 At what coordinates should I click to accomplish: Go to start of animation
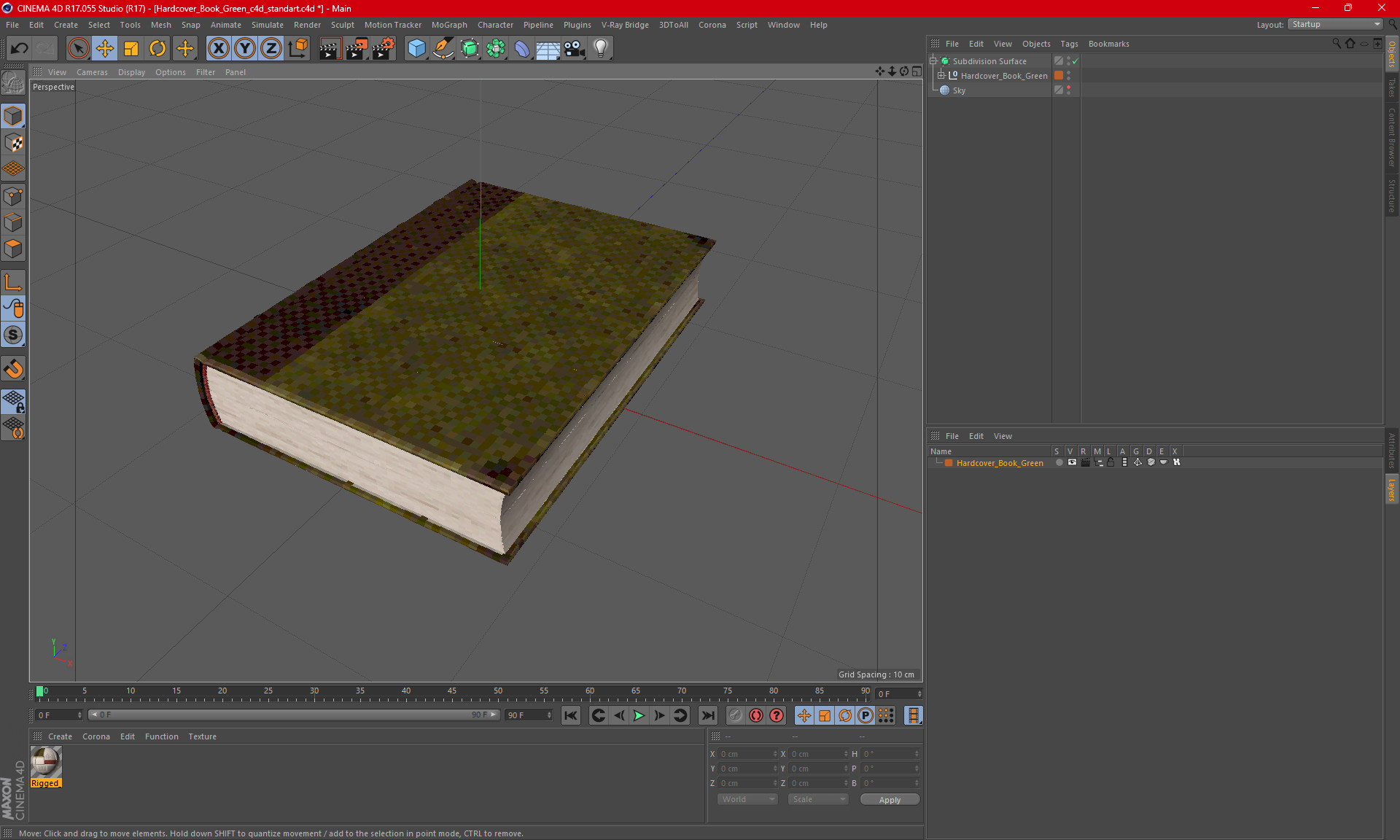[x=571, y=715]
